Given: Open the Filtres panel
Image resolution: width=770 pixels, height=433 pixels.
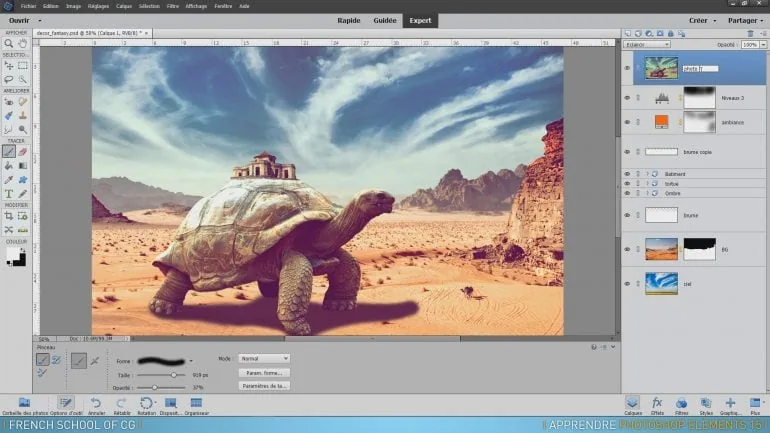Looking at the screenshot, I should pos(681,406).
